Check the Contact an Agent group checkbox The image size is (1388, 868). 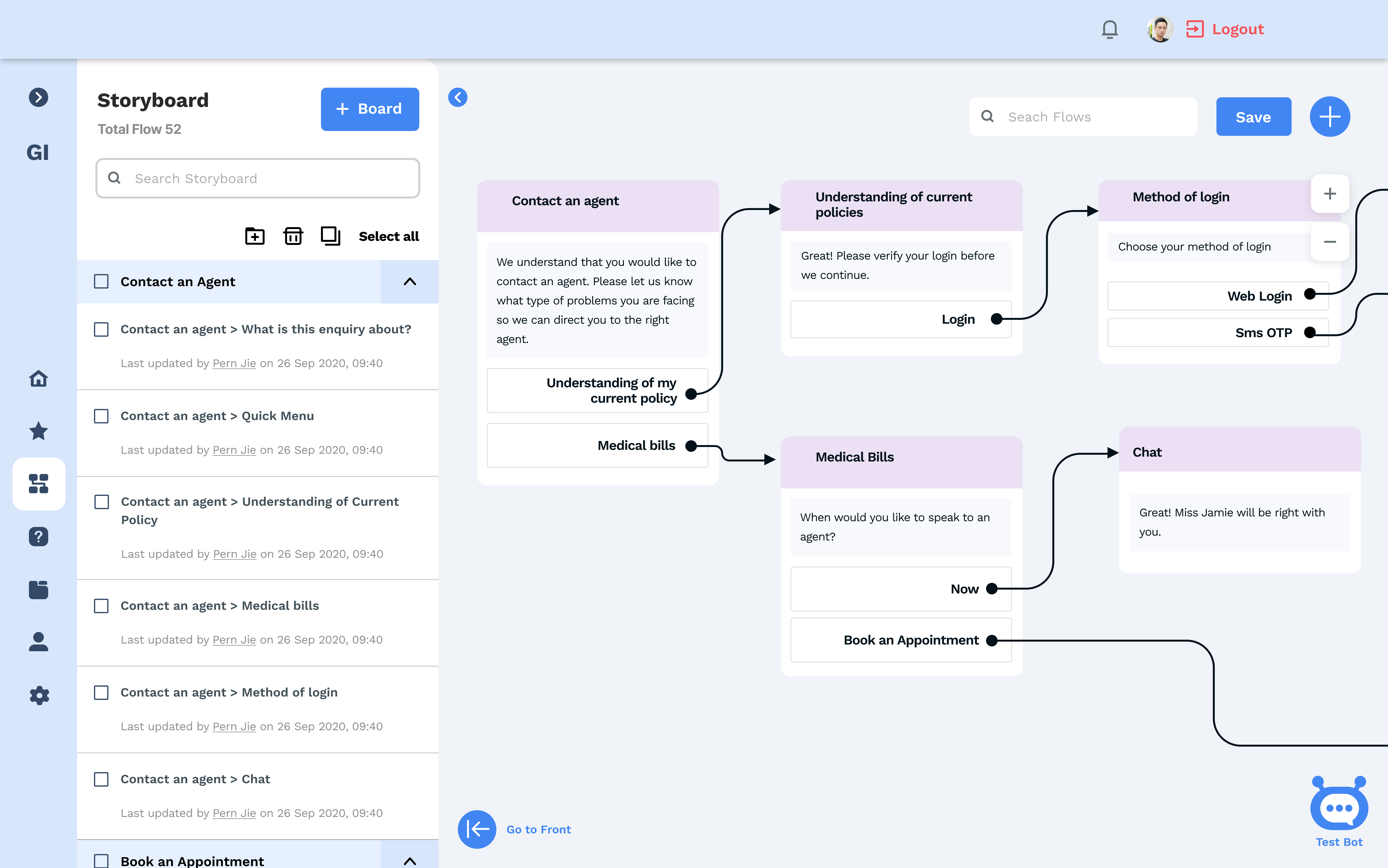point(101,281)
